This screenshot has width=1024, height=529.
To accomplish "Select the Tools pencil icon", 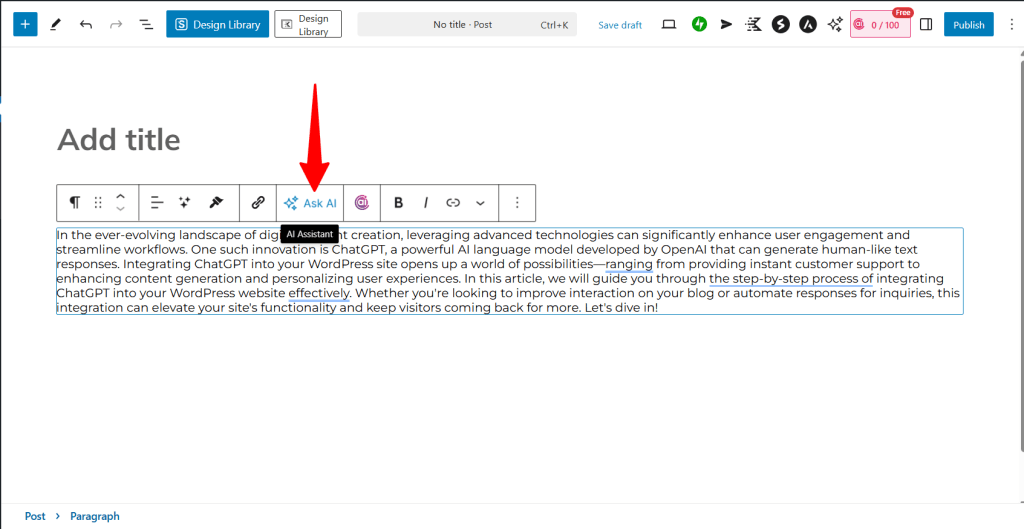I will (x=56, y=25).
